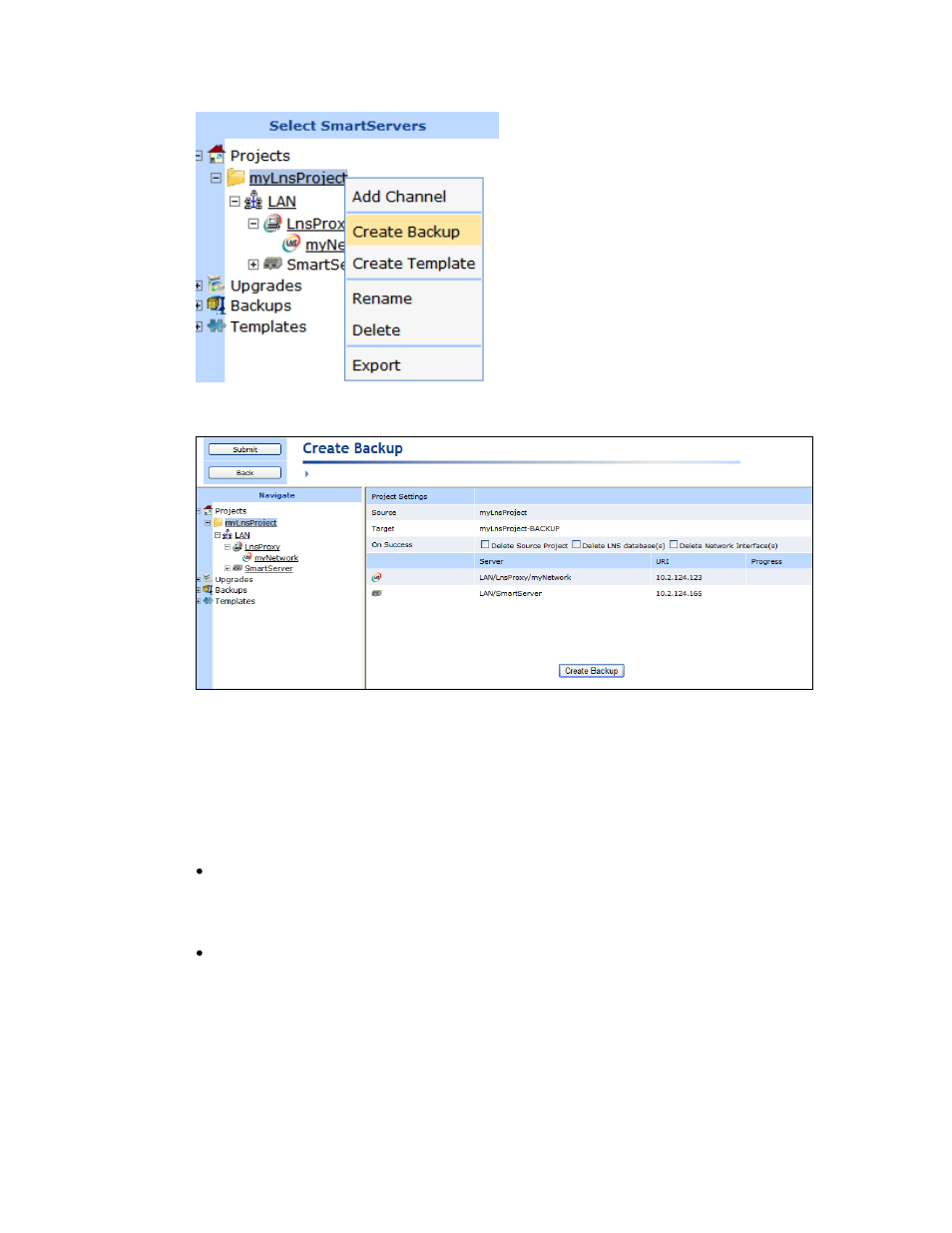952x1233 pixels.
Task: Choose Create Template from context menu
Action: 414,264
